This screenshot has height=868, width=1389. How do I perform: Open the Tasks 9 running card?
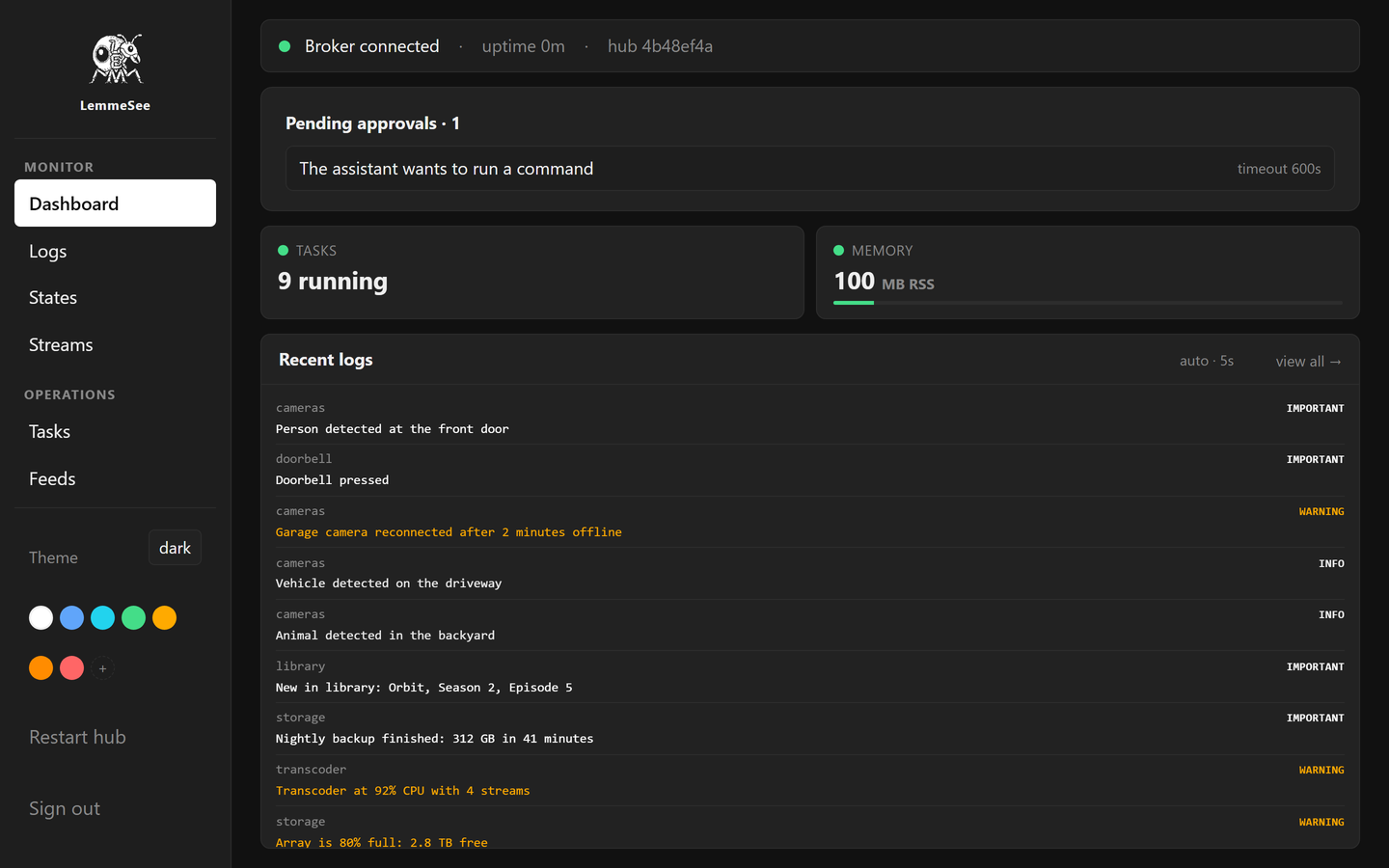[x=532, y=273]
